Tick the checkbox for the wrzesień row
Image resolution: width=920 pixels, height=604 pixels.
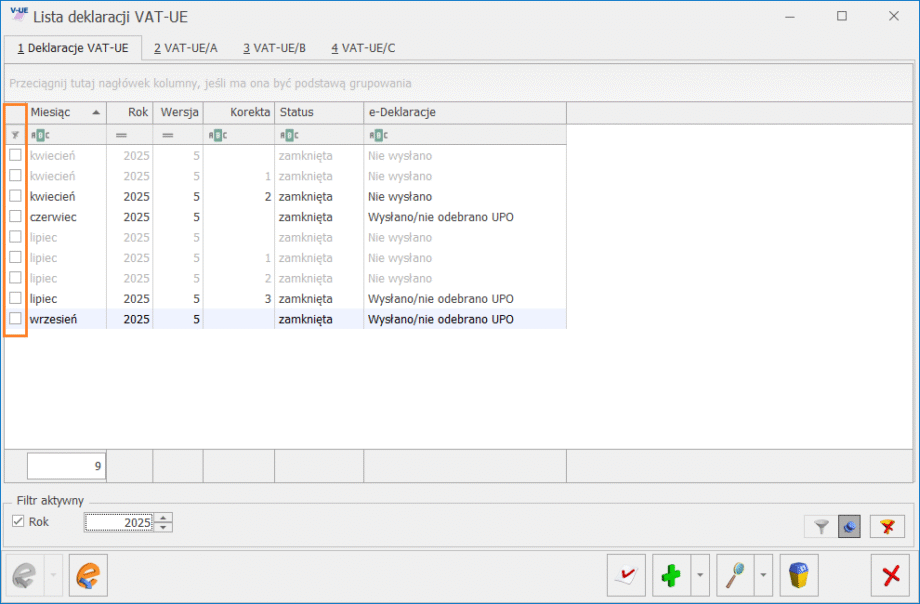pos(15,318)
